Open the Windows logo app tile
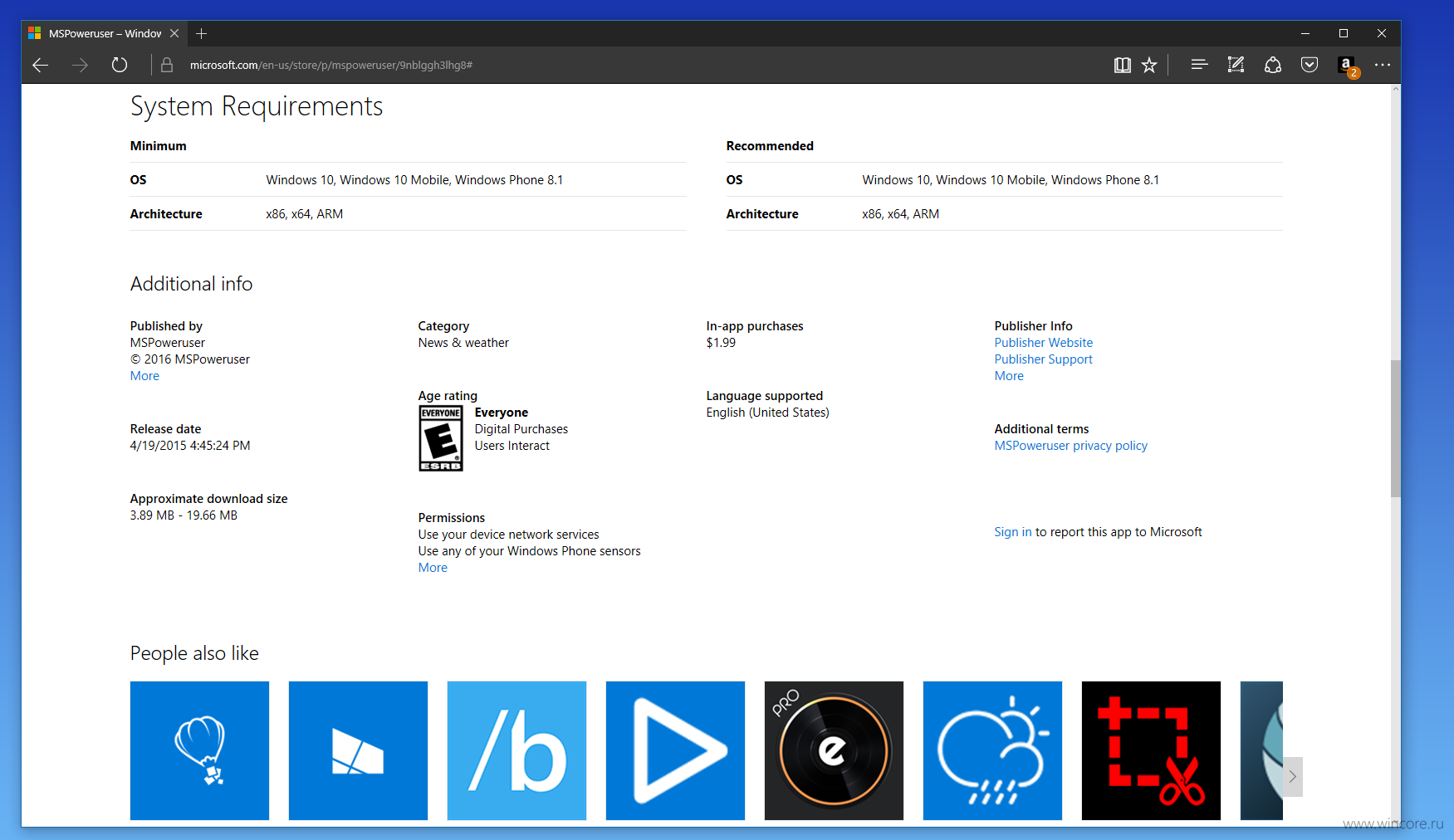This screenshot has height=840, width=1454. (358, 750)
